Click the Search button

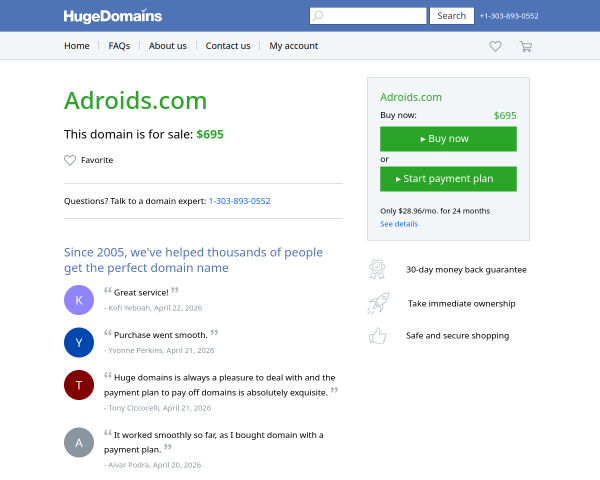(452, 16)
